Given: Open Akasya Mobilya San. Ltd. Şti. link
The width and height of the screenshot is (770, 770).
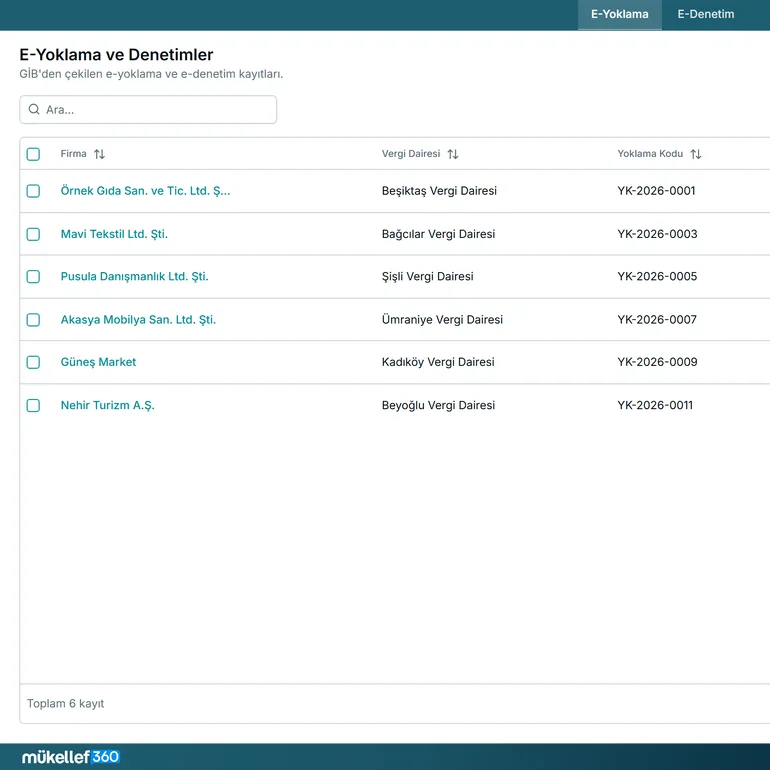Looking at the screenshot, I should 138,320.
